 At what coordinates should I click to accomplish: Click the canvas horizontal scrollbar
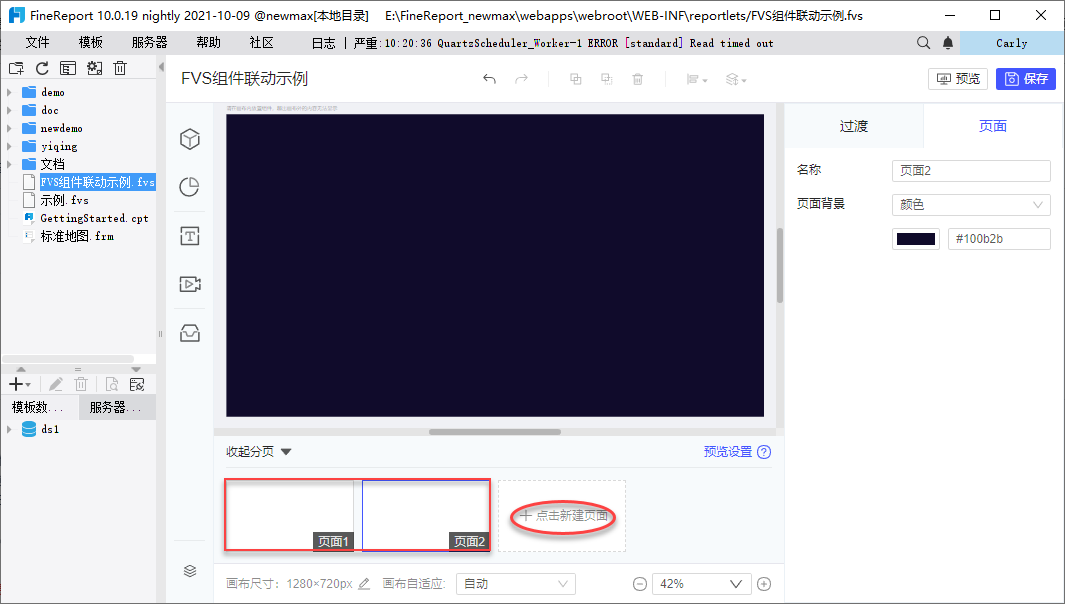(x=494, y=432)
